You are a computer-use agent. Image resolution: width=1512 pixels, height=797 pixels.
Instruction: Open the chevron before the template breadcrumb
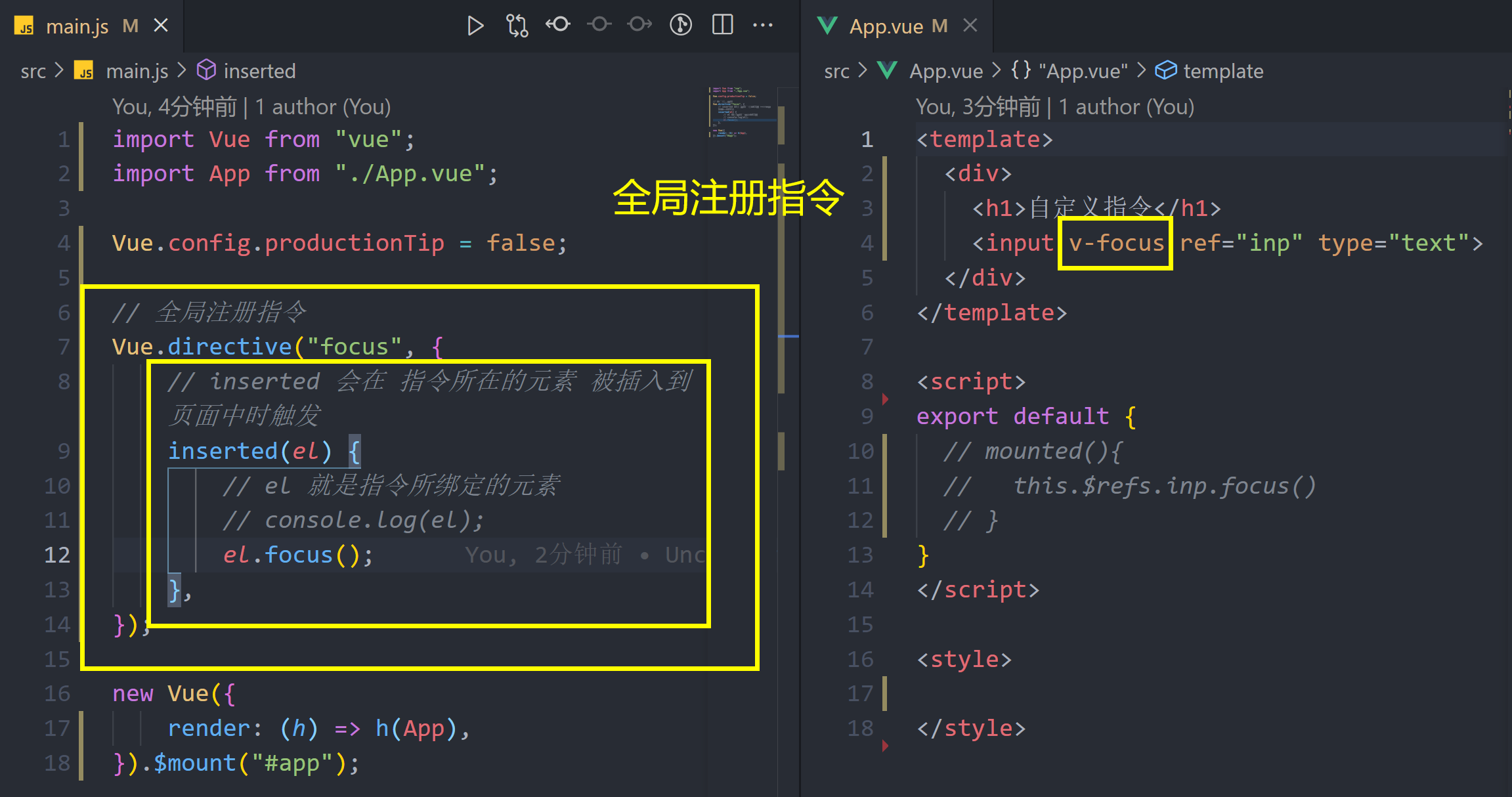click(x=1141, y=70)
